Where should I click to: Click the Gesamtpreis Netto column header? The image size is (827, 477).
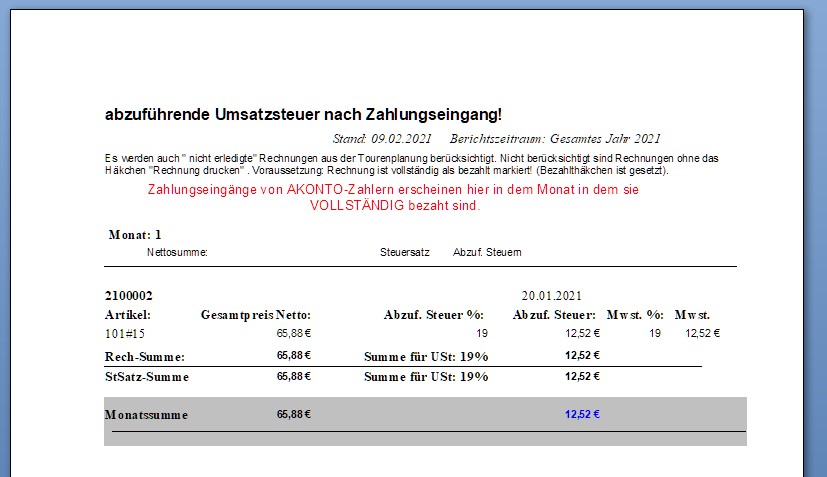(x=256, y=315)
